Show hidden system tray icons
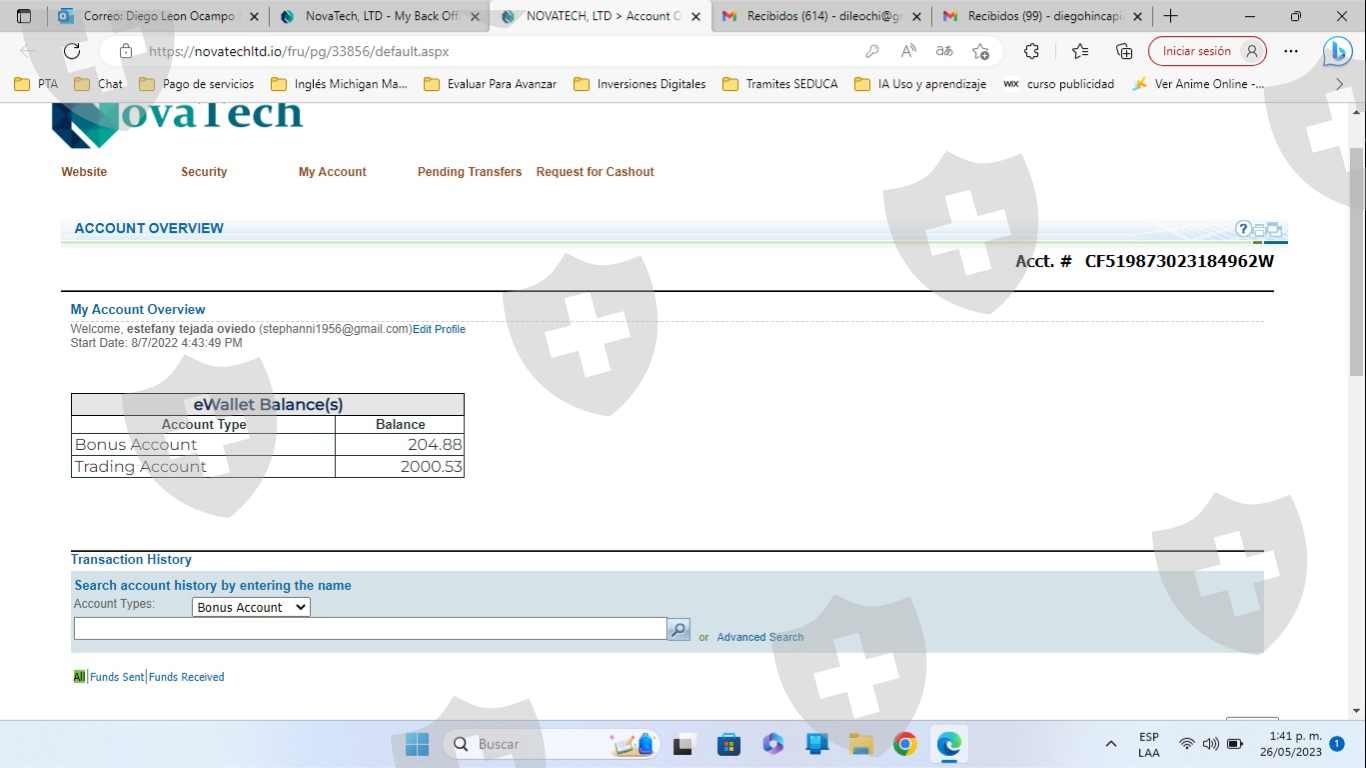Image resolution: width=1366 pixels, height=768 pixels. click(1111, 744)
